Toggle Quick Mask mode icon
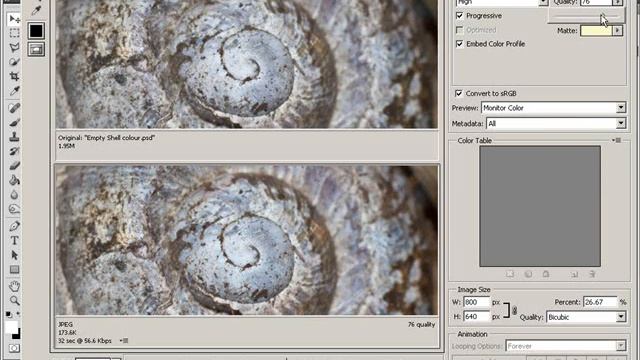The height and width of the screenshot is (360, 640). pyautogui.click(x=14, y=348)
